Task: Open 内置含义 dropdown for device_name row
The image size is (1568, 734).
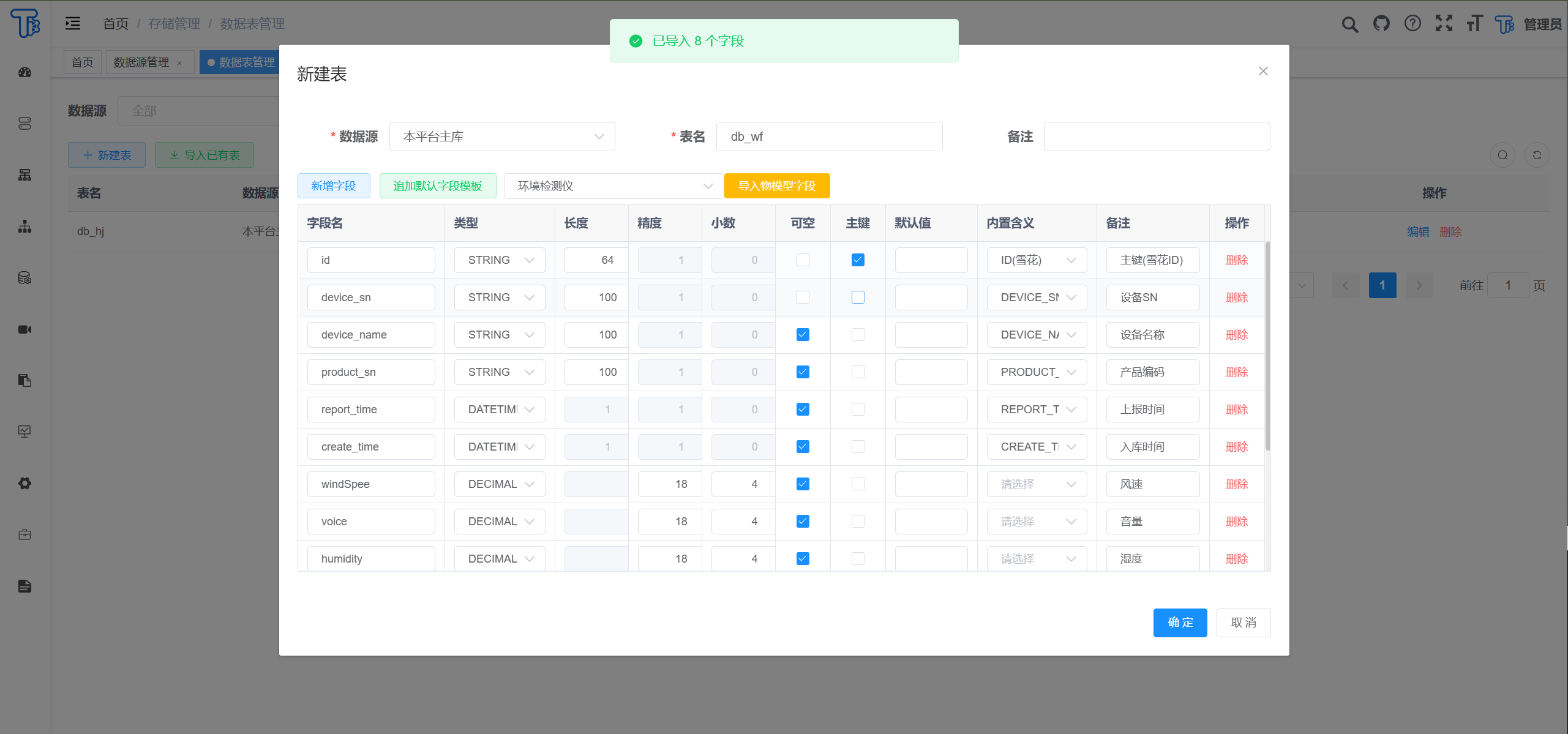Action: [x=1037, y=335]
